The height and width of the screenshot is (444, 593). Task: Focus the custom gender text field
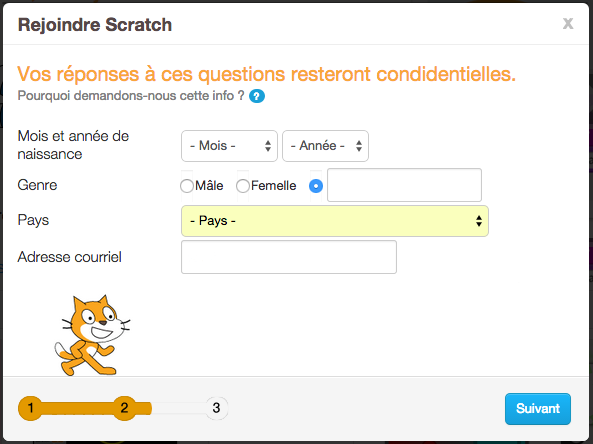click(x=404, y=185)
